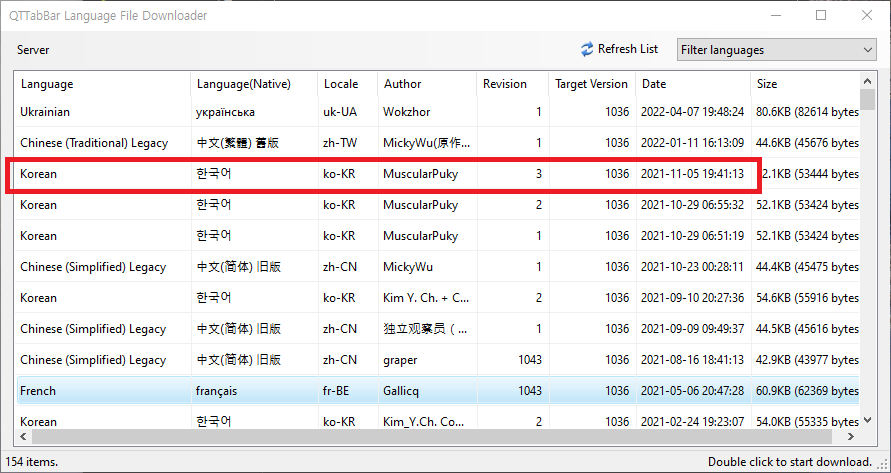Click the vertical scrollbar thumb

tap(867, 99)
